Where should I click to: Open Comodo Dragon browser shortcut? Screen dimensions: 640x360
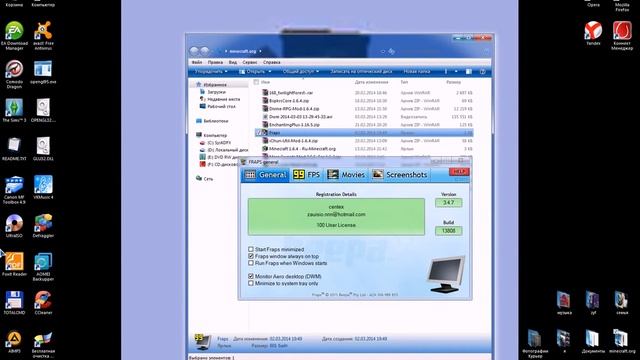tap(14, 74)
